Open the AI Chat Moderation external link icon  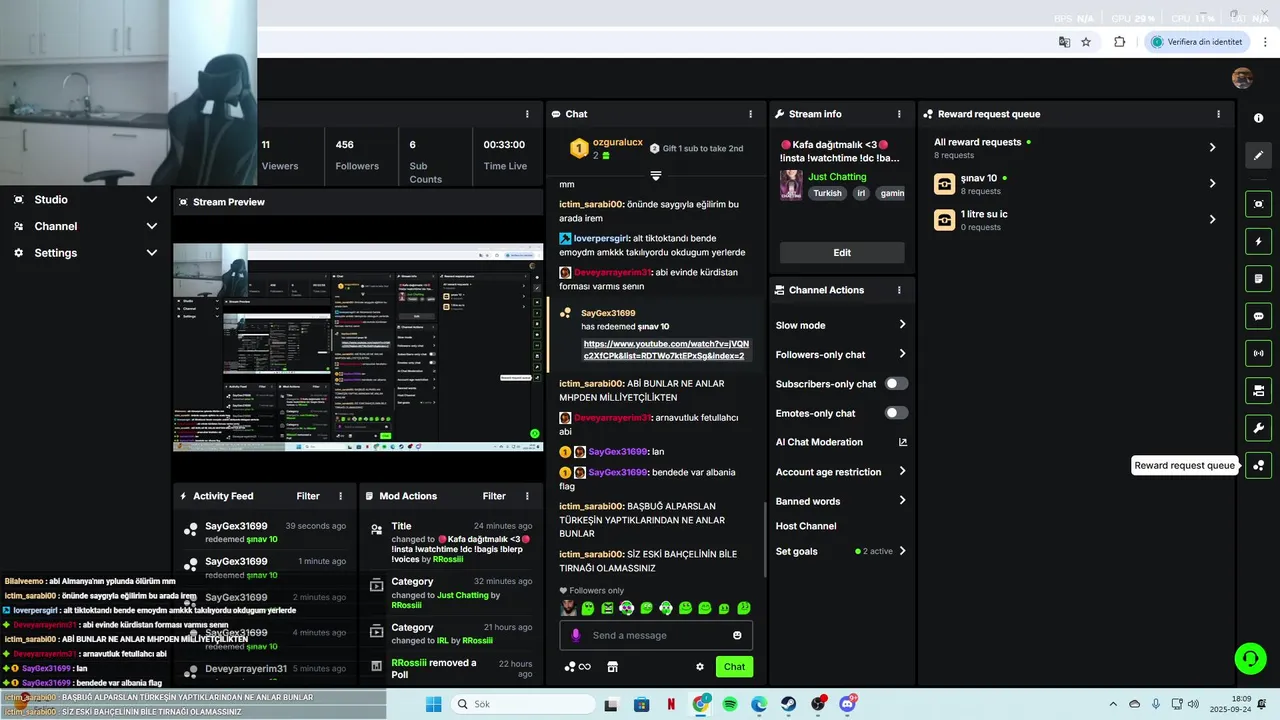(903, 442)
